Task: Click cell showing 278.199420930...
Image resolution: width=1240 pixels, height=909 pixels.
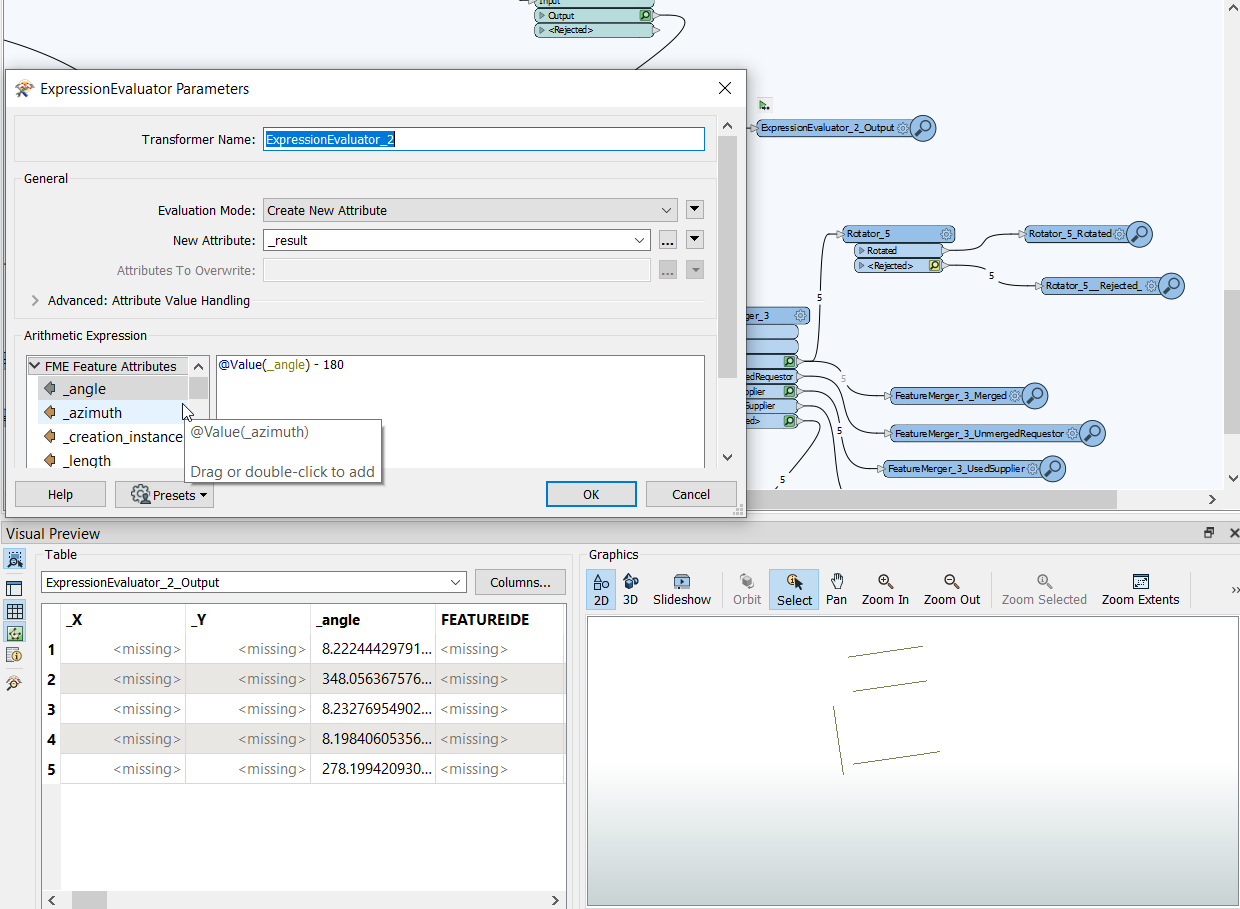Action: [373, 769]
